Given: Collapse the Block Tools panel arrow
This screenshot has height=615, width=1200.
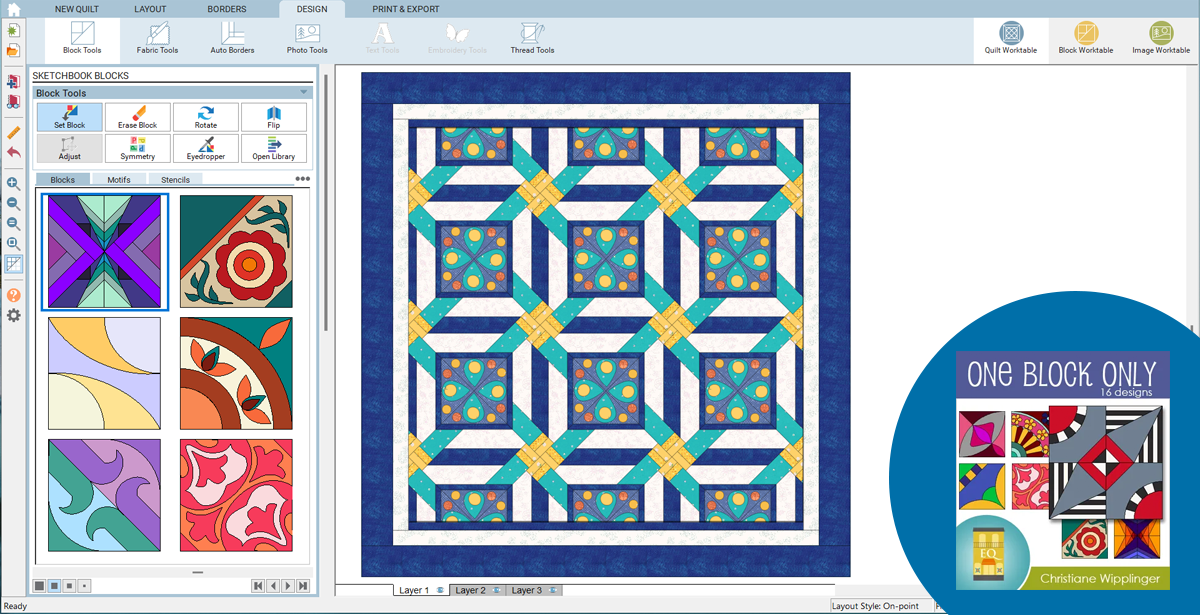Looking at the screenshot, I should pos(304,93).
